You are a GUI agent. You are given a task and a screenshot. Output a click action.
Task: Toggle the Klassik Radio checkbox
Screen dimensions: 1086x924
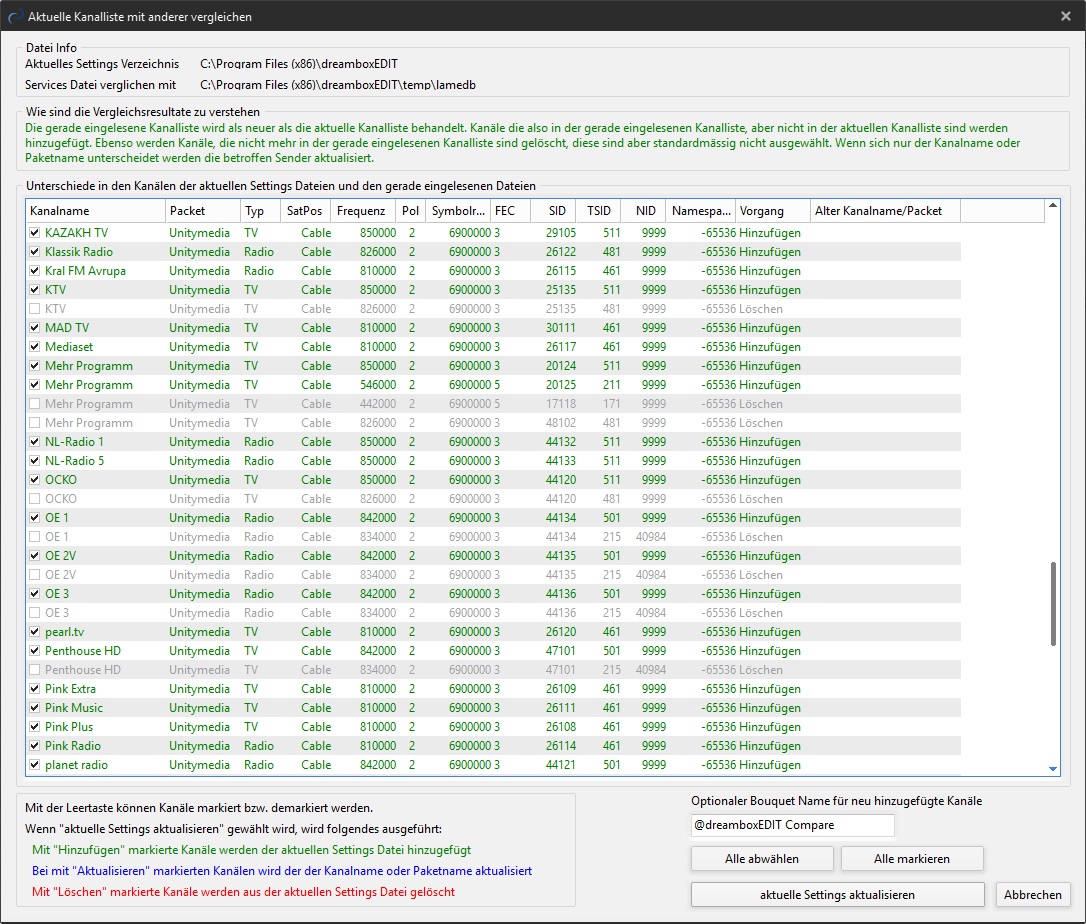point(35,252)
